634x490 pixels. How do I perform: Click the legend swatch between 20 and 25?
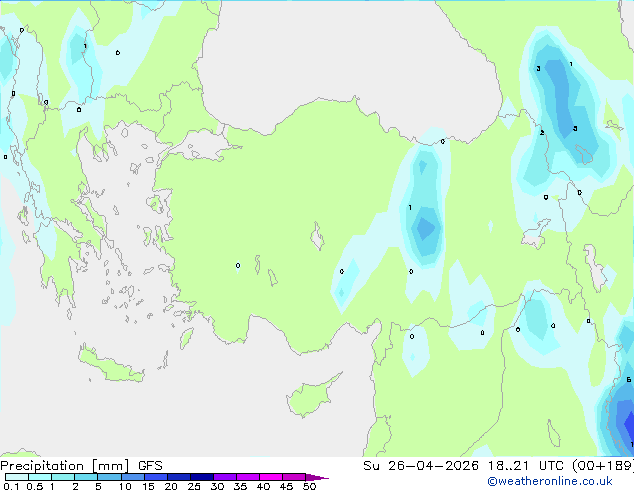178,477
